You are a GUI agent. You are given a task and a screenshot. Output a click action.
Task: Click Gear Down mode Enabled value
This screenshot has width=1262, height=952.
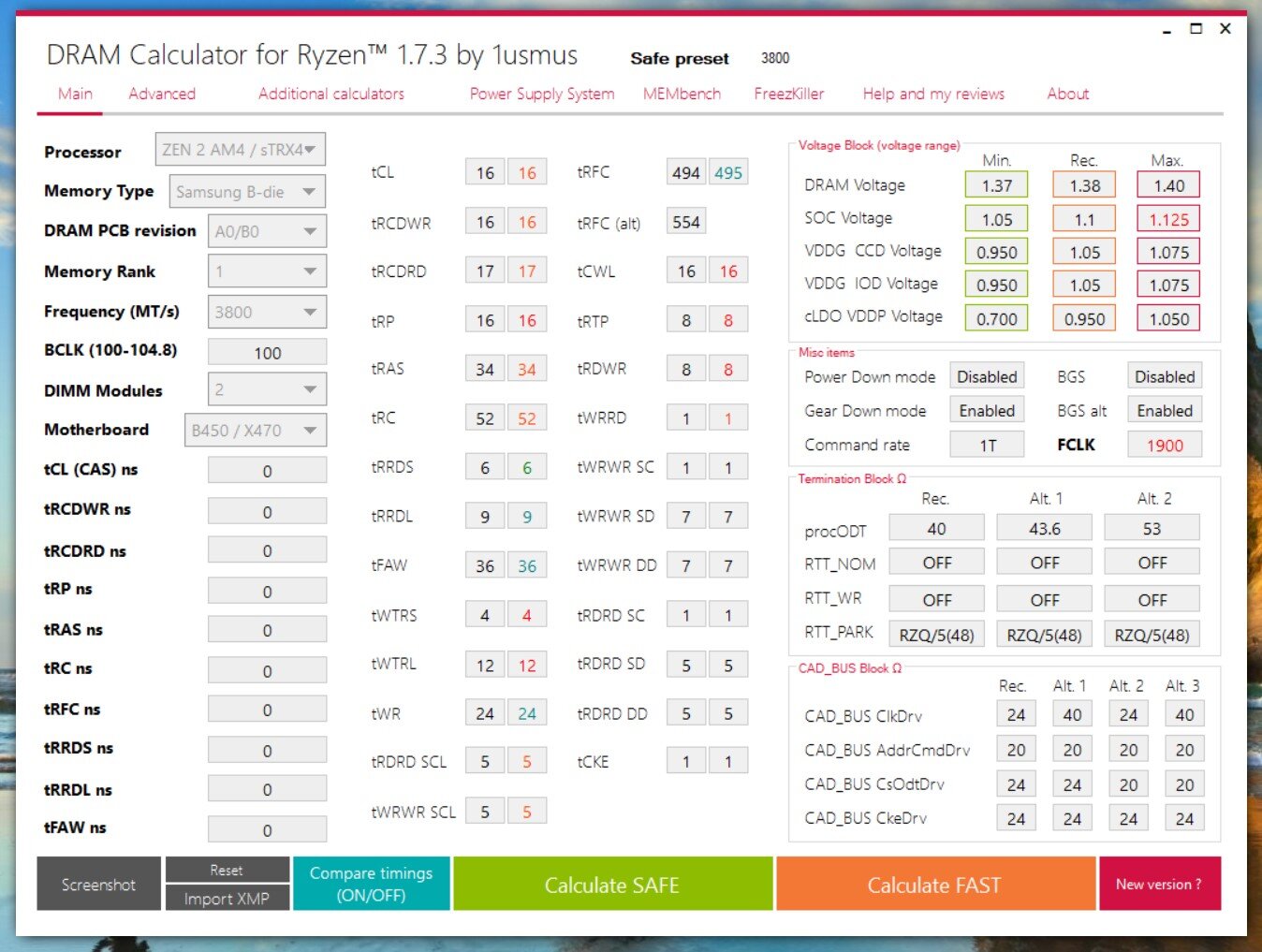click(x=987, y=410)
